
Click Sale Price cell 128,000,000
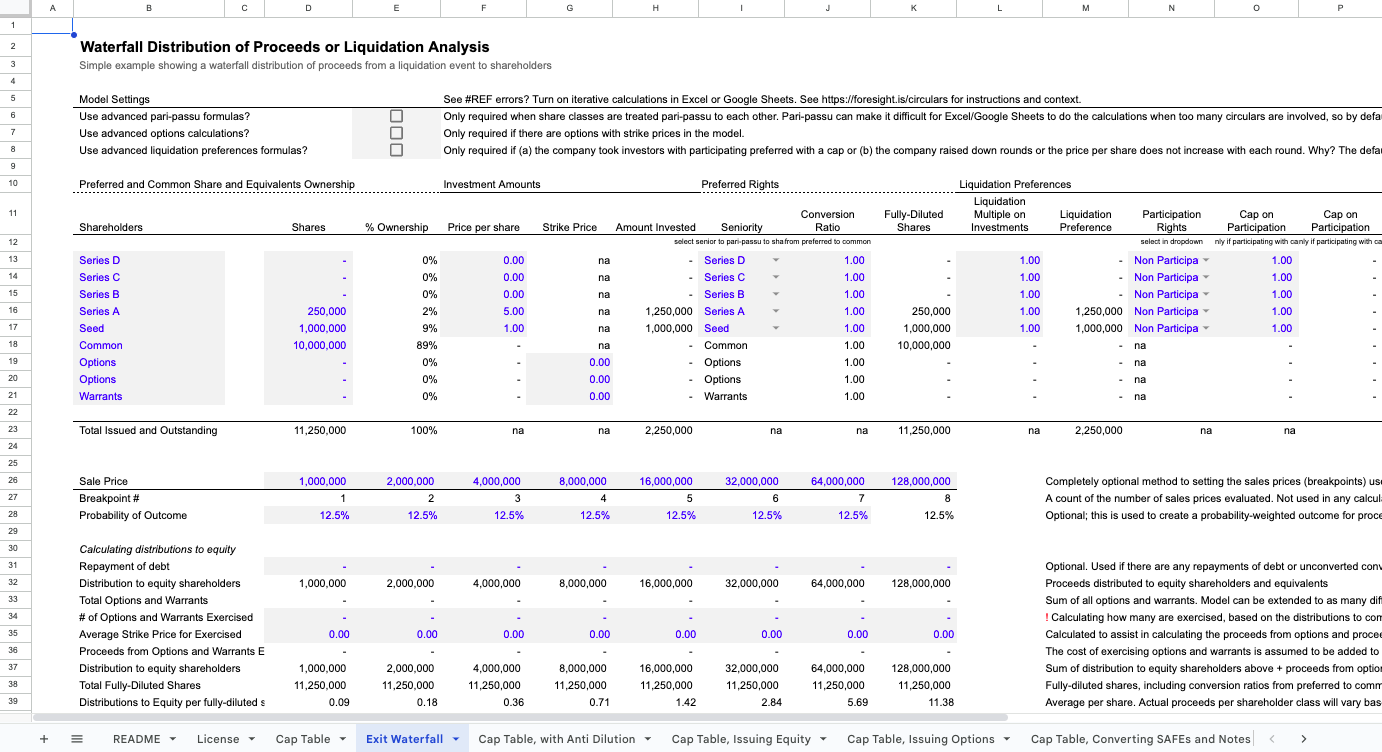coord(913,481)
